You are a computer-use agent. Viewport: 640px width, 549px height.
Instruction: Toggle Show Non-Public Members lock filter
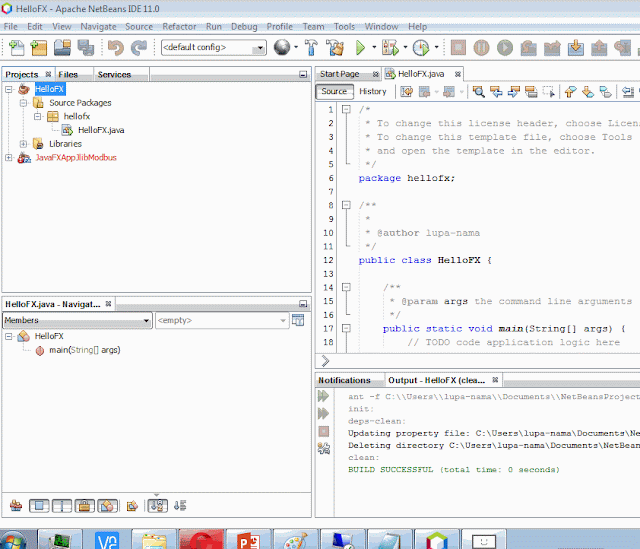click(85, 506)
